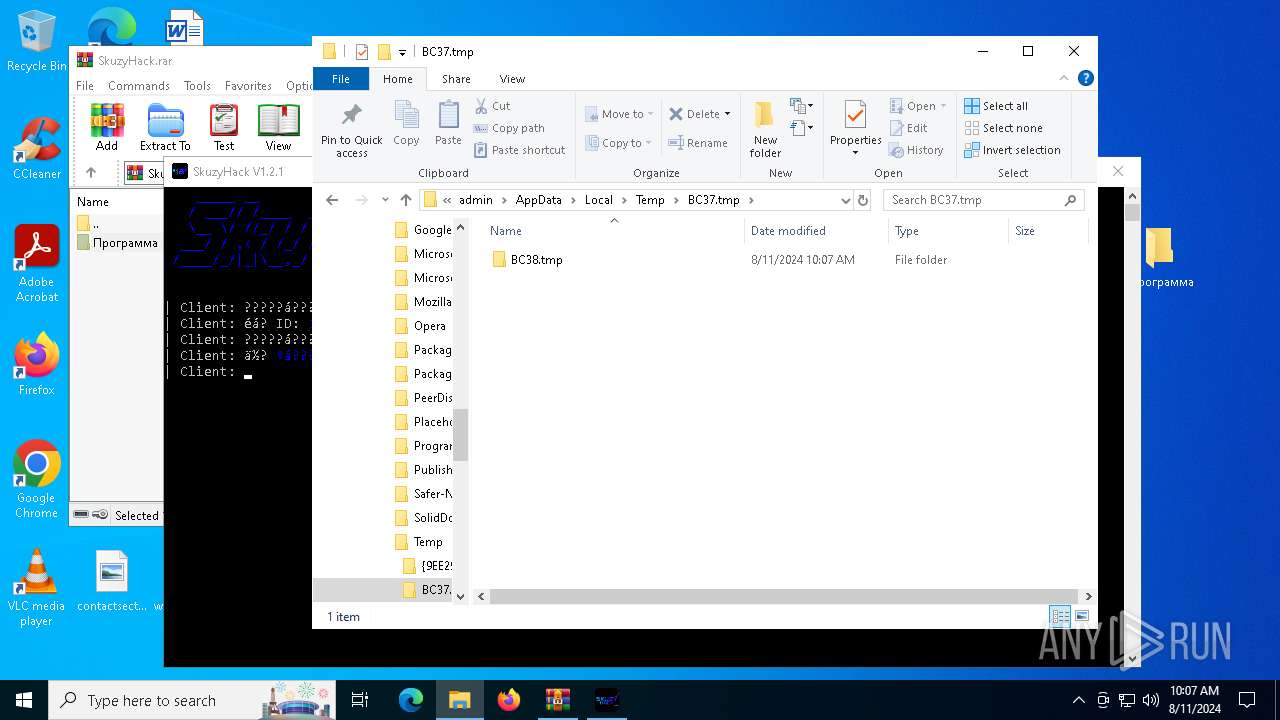Click the navigation pane vertical scrollbar
Image resolution: width=1280 pixels, height=720 pixels.
(461, 434)
